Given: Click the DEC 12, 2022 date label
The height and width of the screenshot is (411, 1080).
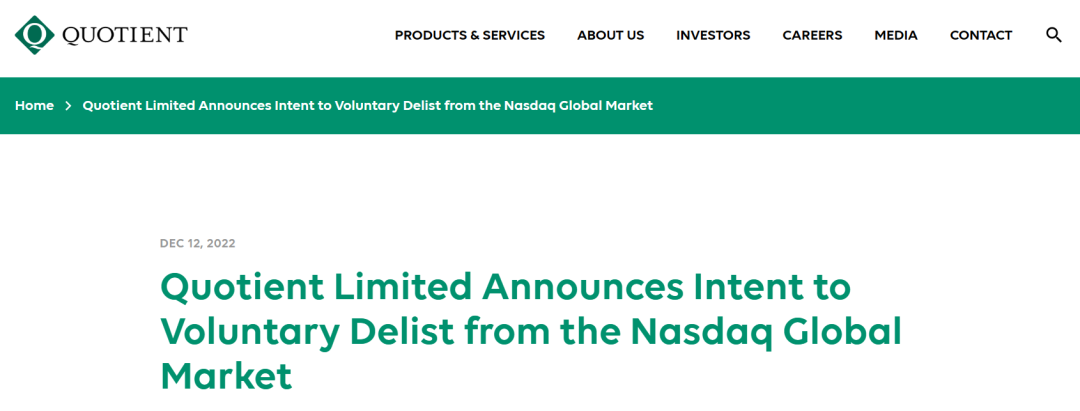Looking at the screenshot, I should (x=197, y=243).
